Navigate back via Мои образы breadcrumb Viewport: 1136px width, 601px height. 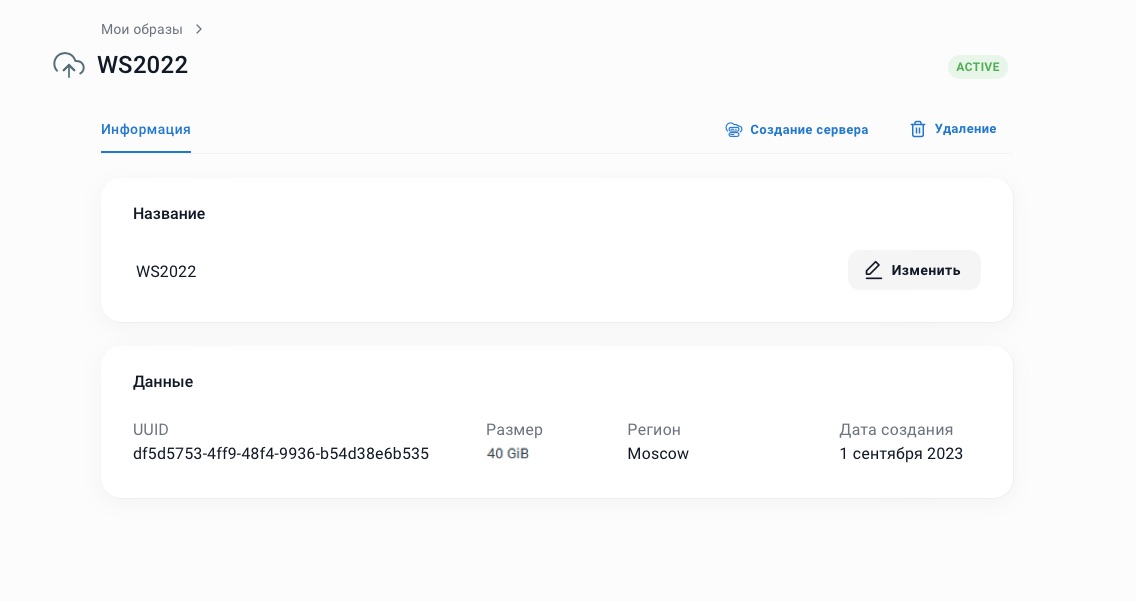click(x=142, y=29)
